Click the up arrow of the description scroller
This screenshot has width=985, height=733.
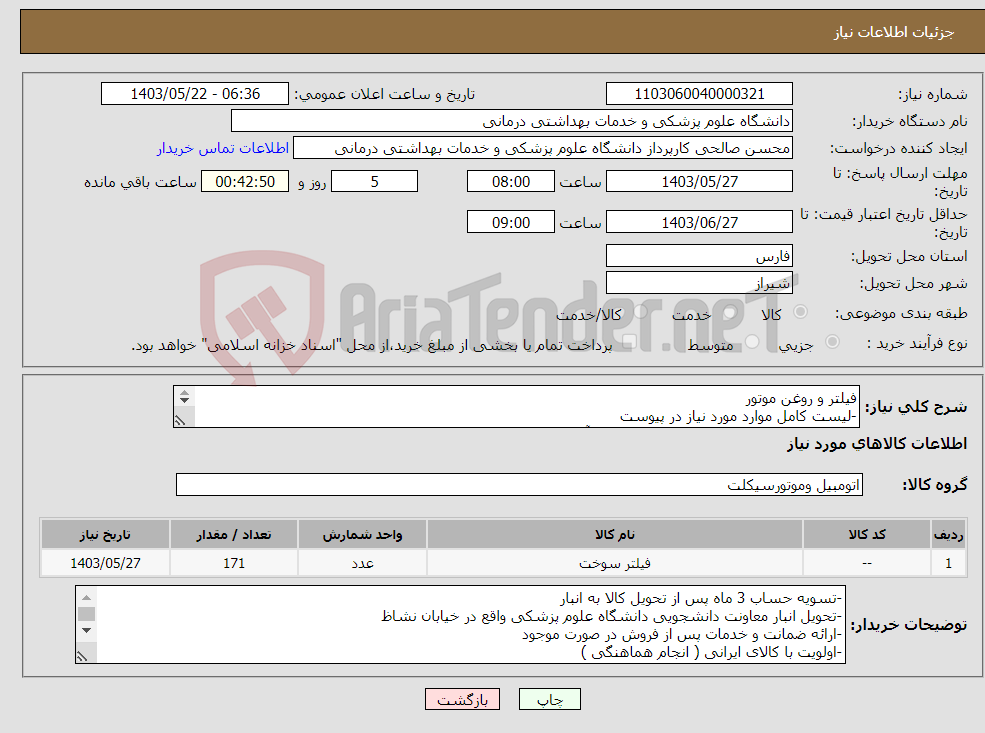184,393
